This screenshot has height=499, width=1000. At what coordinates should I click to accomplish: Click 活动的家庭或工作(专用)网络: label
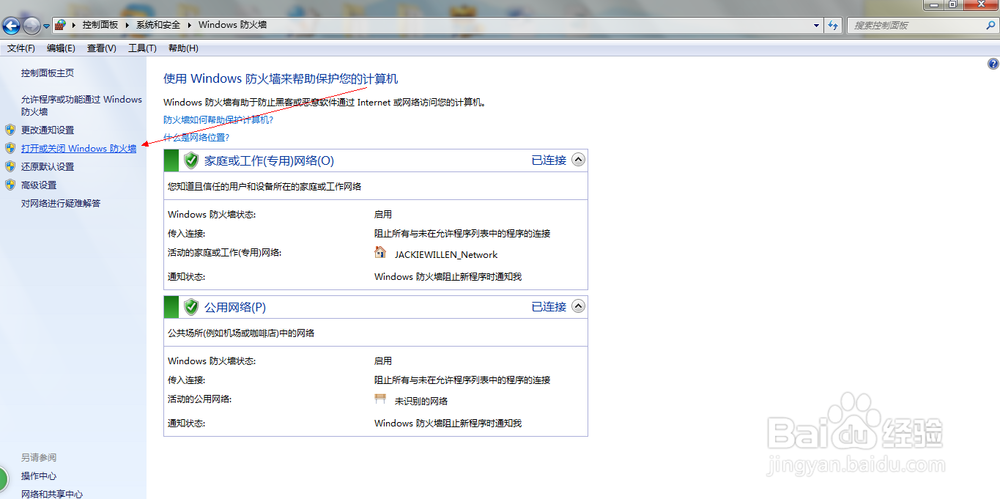tap(224, 252)
